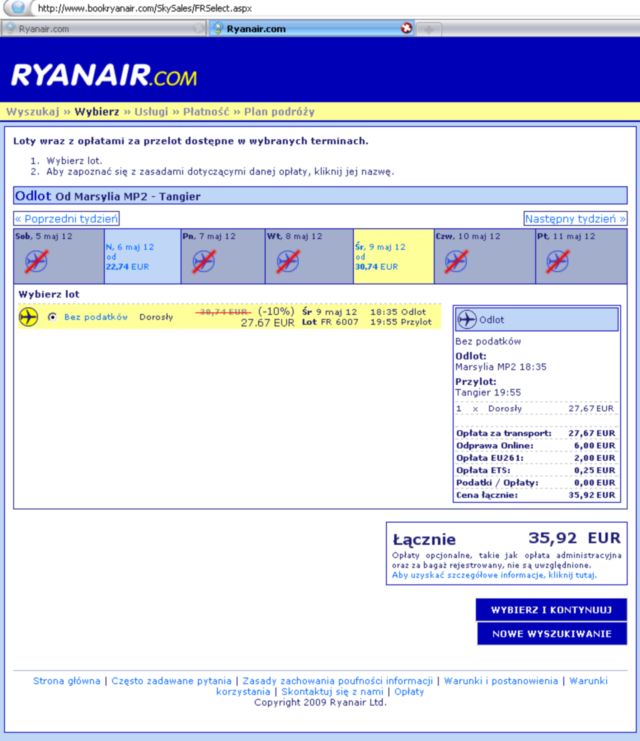Screen dimensions: 640x741
Task: Open link Aby uzyskać szczegółowe informacje, kliknij tutaj
Action: 494,575
